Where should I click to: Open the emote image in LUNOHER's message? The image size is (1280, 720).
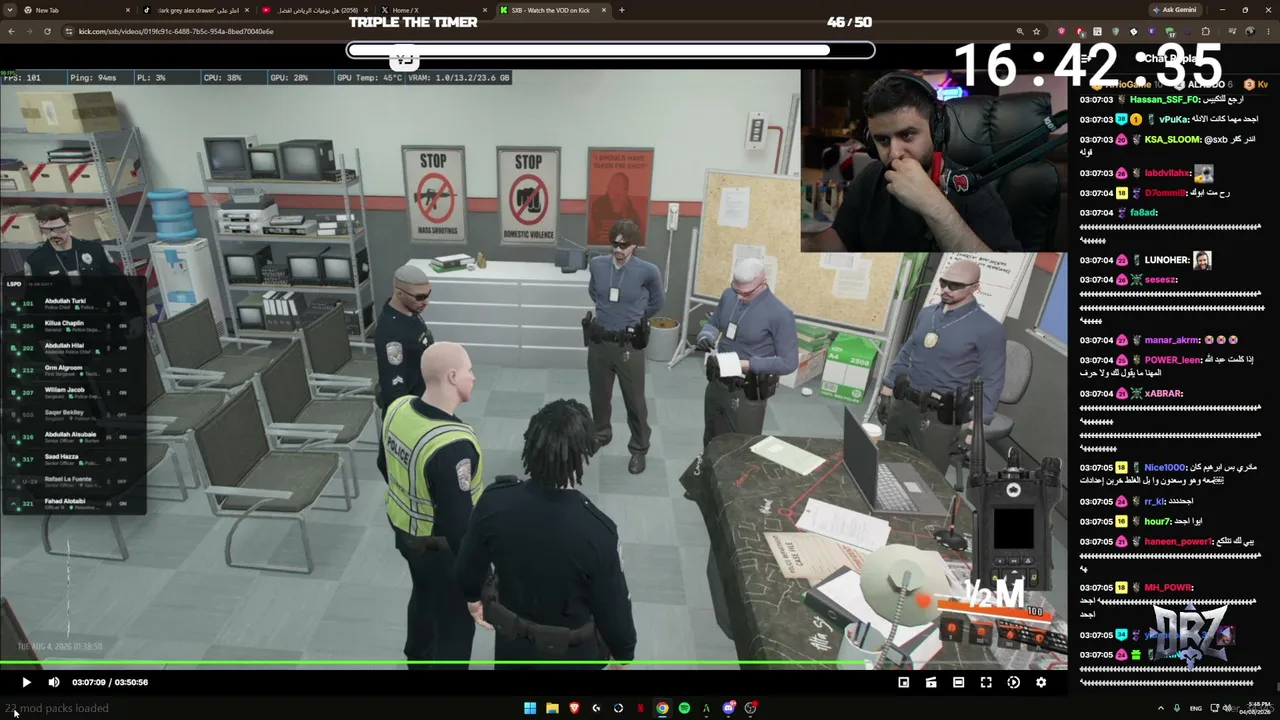1202,260
